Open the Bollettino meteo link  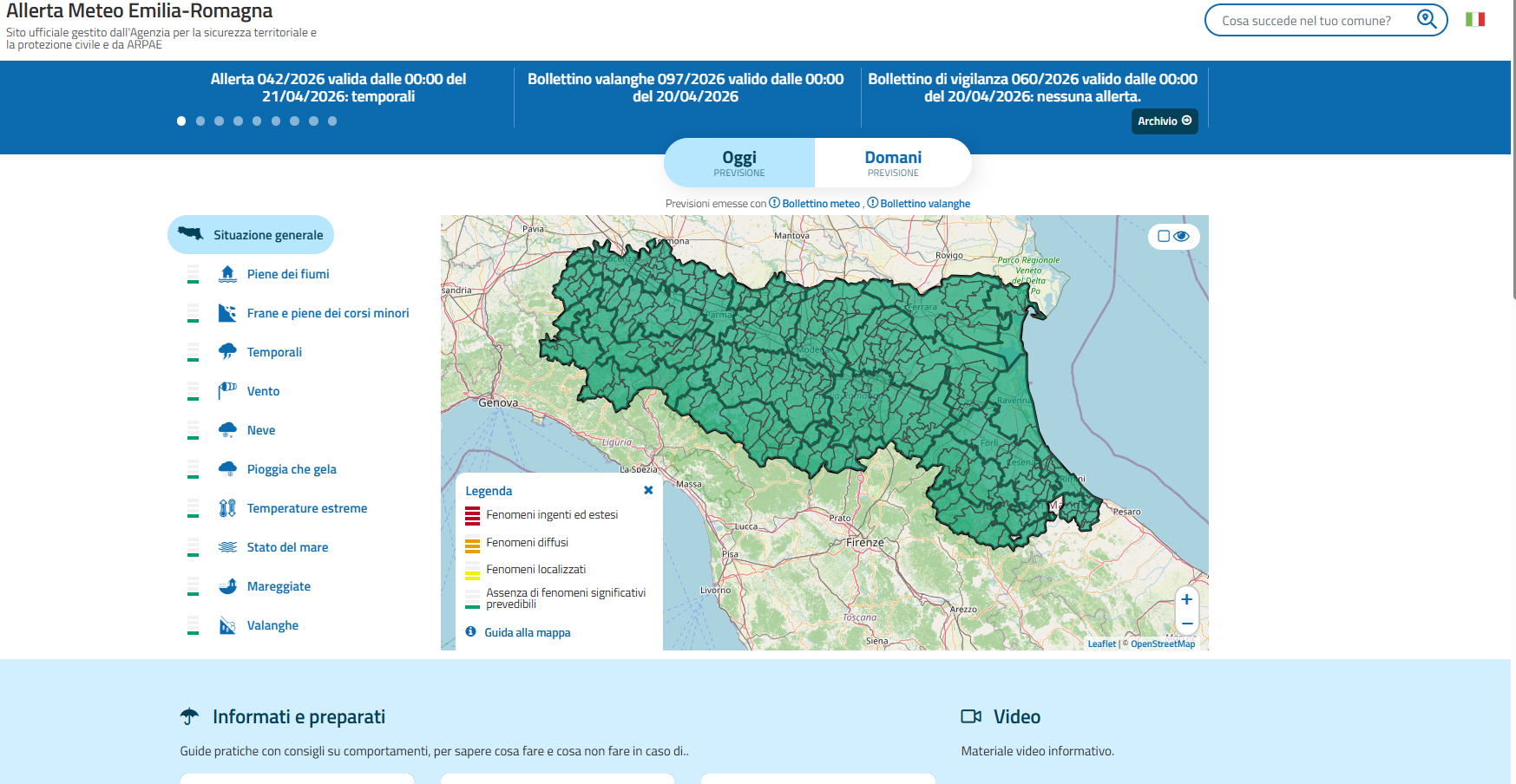coord(820,204)
